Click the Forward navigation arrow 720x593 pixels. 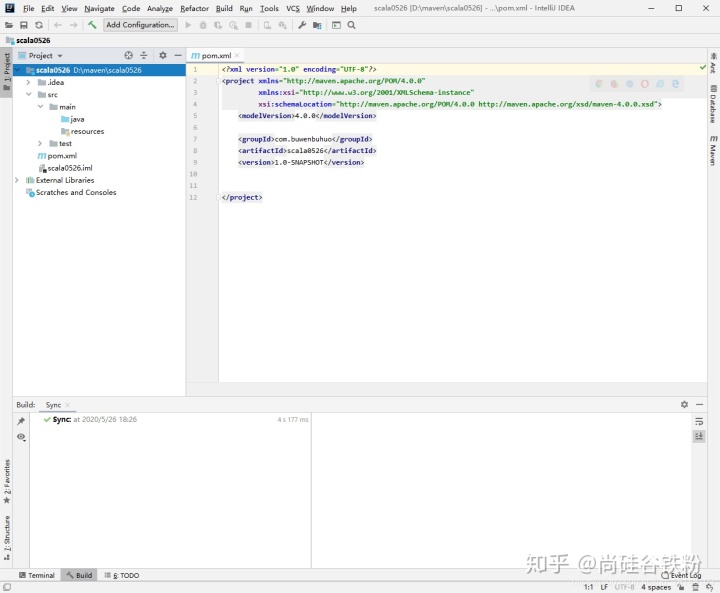[x=73, y=25]
